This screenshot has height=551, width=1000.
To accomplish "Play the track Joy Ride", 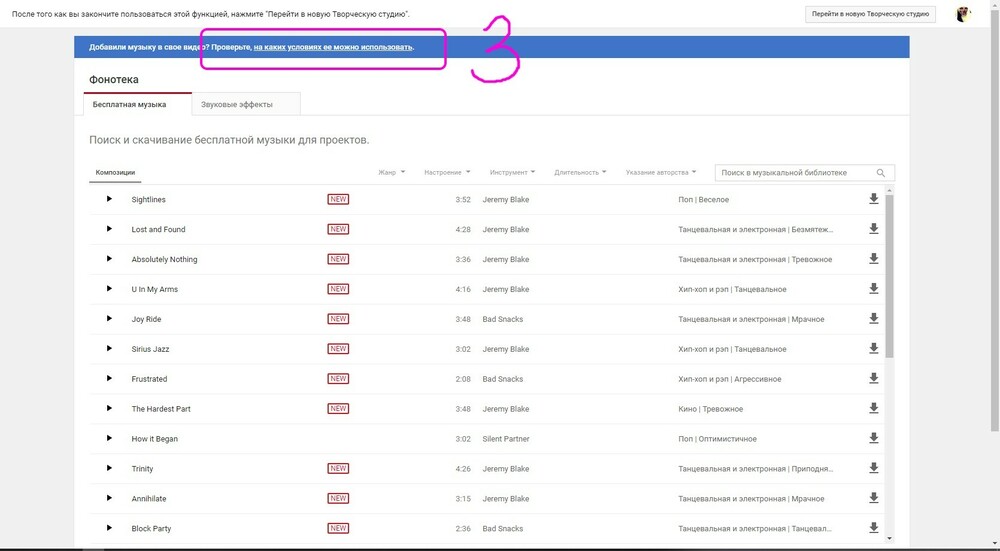I will coord(109,319).
